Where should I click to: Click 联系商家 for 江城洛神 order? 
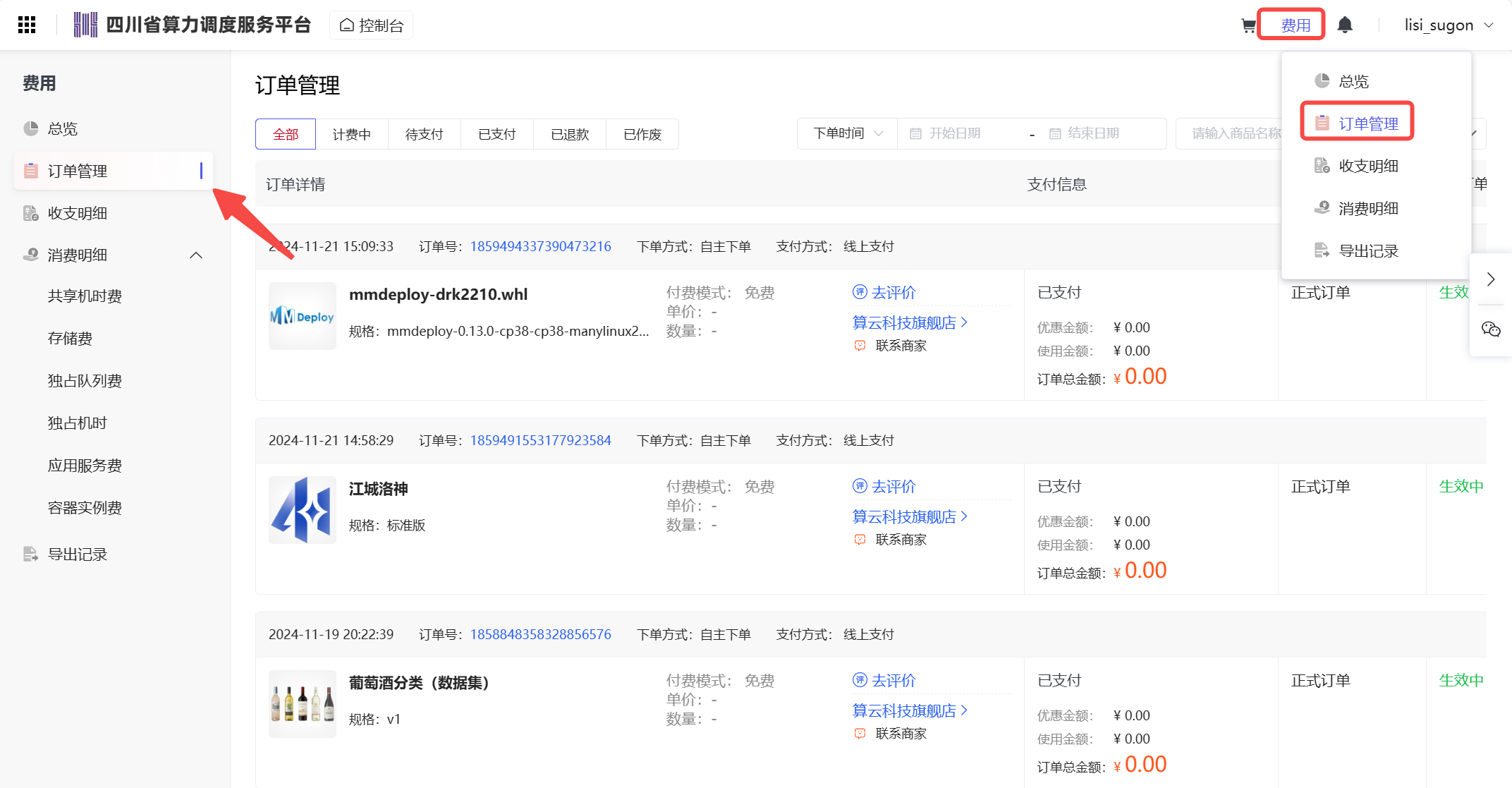pyautogui.click(x=891, y=540)
